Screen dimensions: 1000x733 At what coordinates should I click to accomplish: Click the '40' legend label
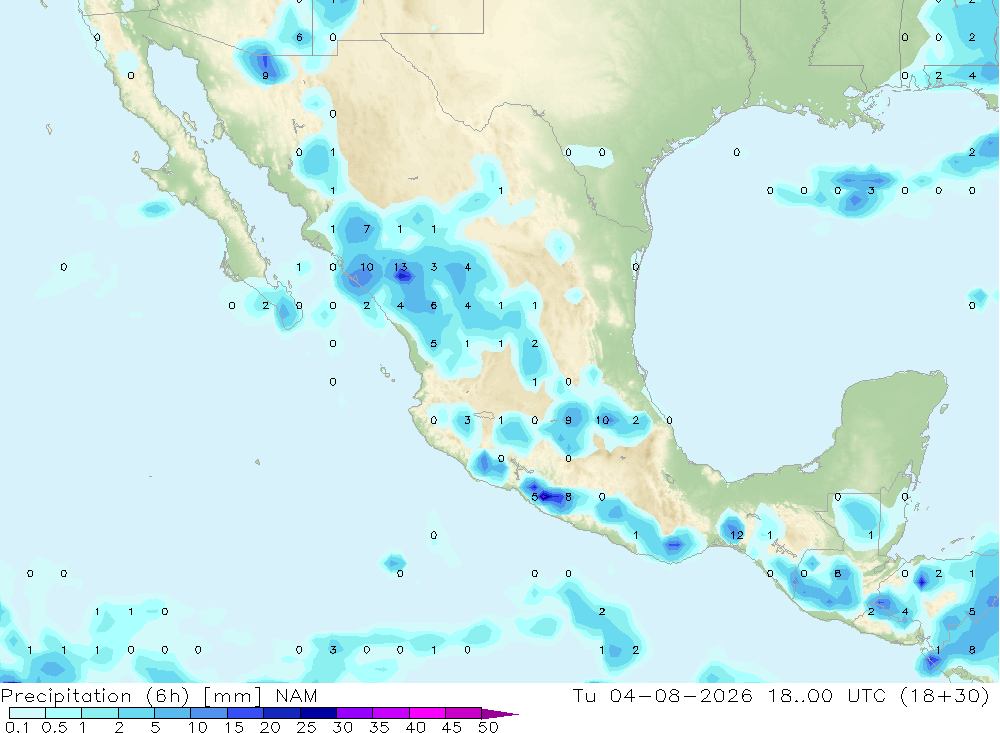416,727
